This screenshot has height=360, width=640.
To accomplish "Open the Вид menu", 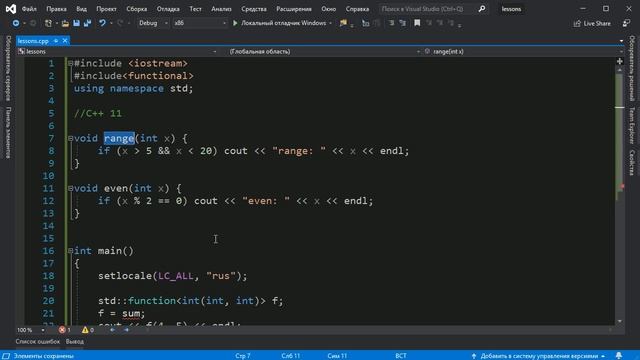I will [81, 9].
